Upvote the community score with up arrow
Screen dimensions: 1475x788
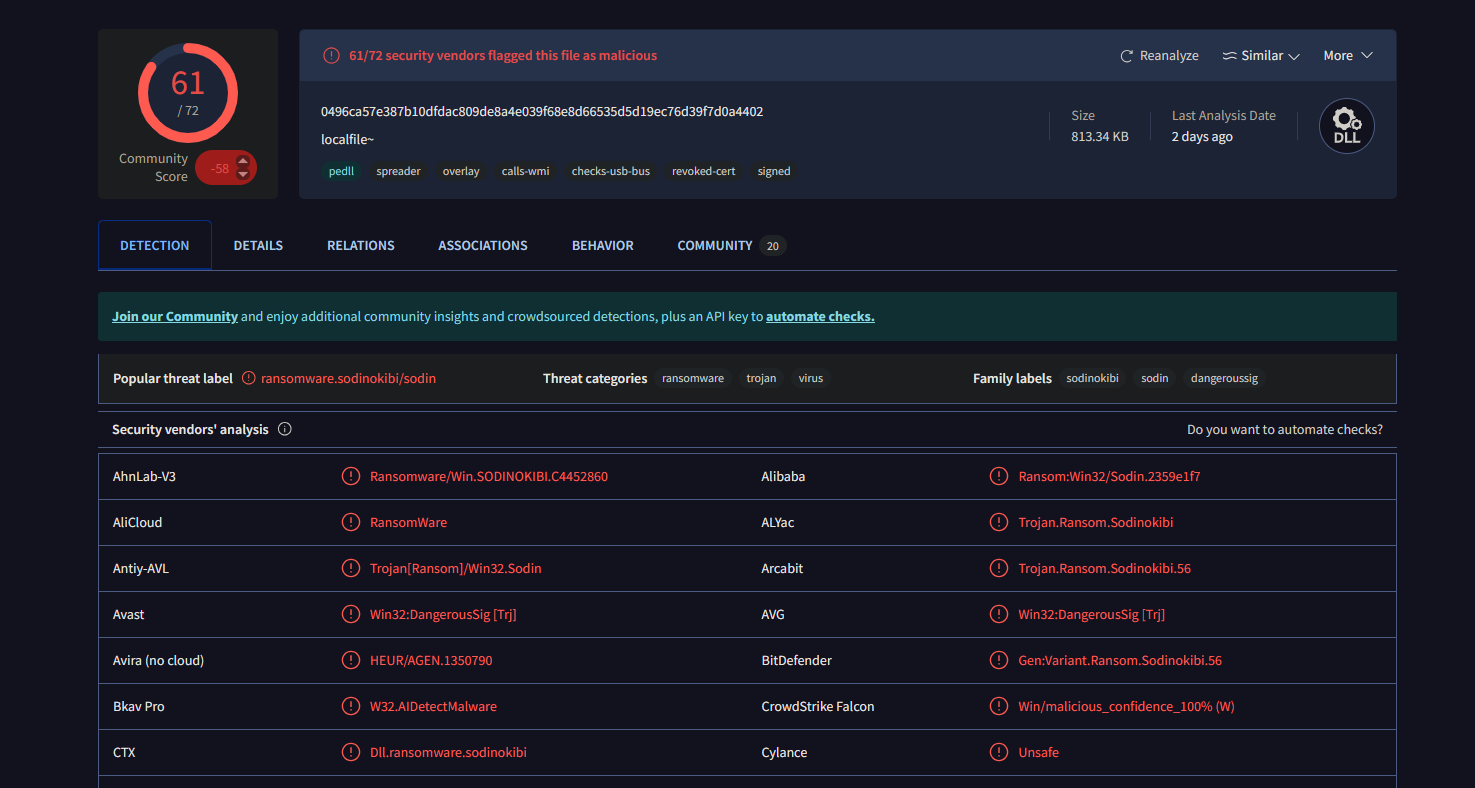point(242,161)
